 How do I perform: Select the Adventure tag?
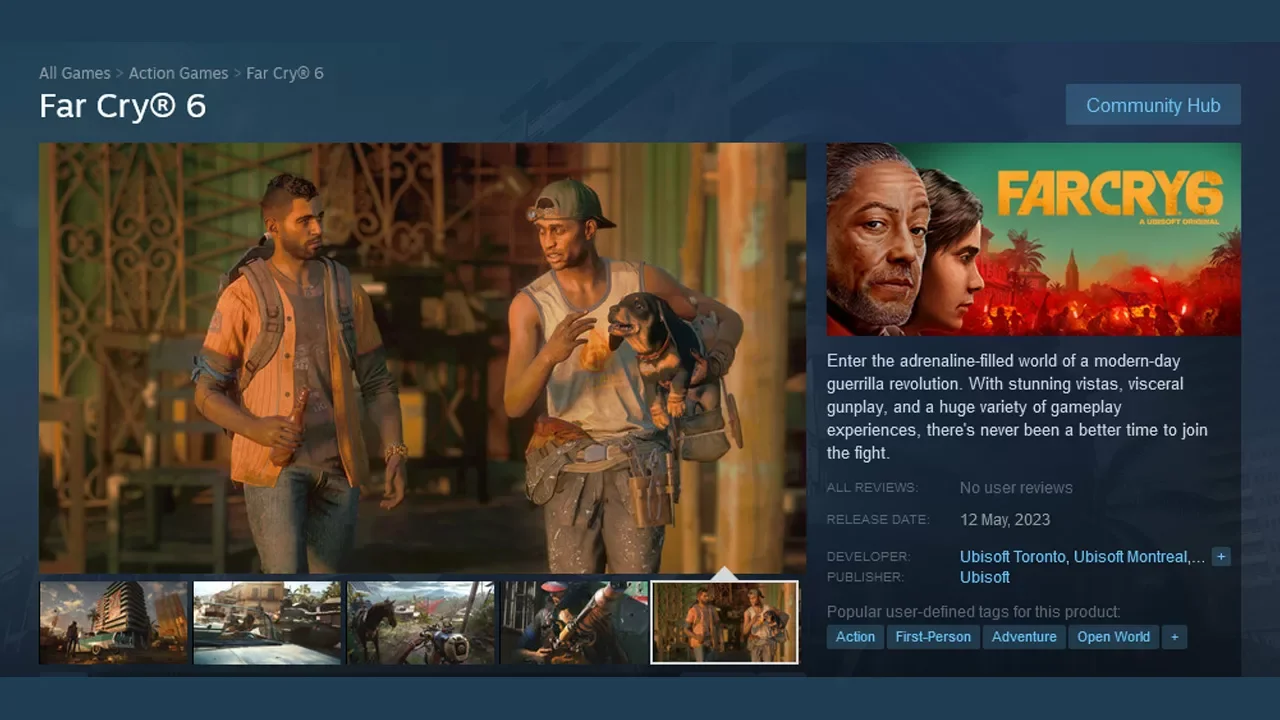click(x=1024, y=637)
